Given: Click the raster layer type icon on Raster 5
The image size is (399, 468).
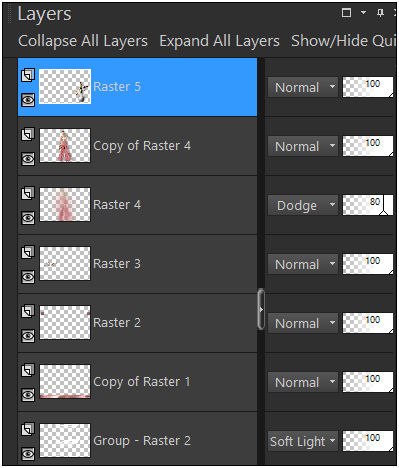Looking at the screenshot, I should tap(28, 75).
